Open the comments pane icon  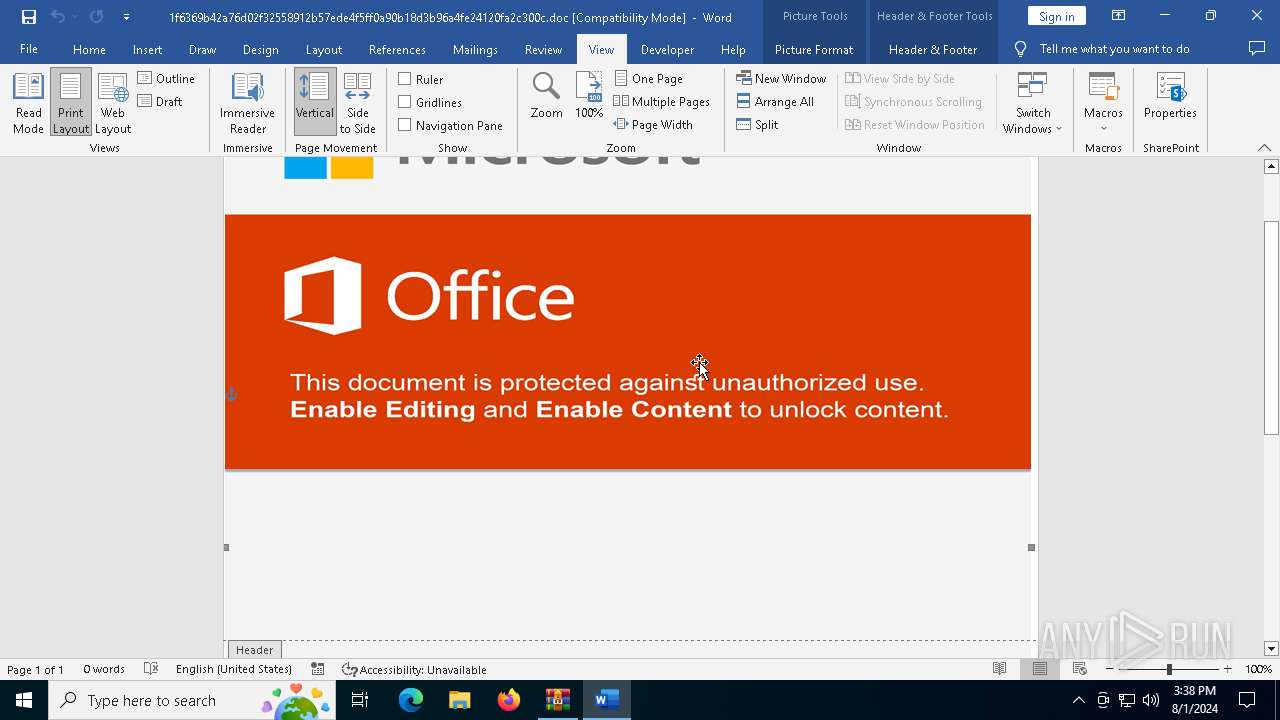1257,49
